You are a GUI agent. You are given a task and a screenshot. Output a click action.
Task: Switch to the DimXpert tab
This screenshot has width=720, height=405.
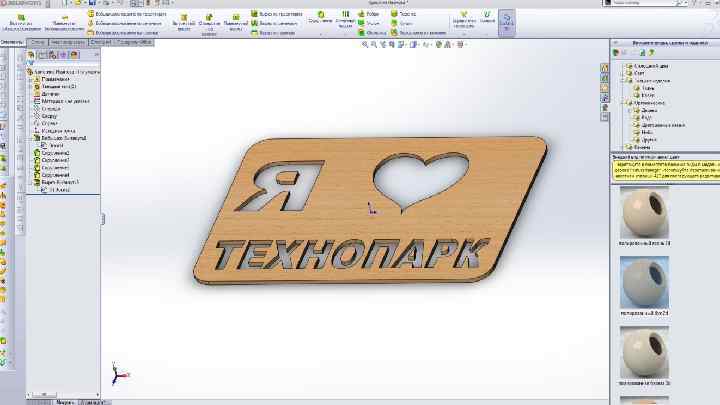(101, 42)
